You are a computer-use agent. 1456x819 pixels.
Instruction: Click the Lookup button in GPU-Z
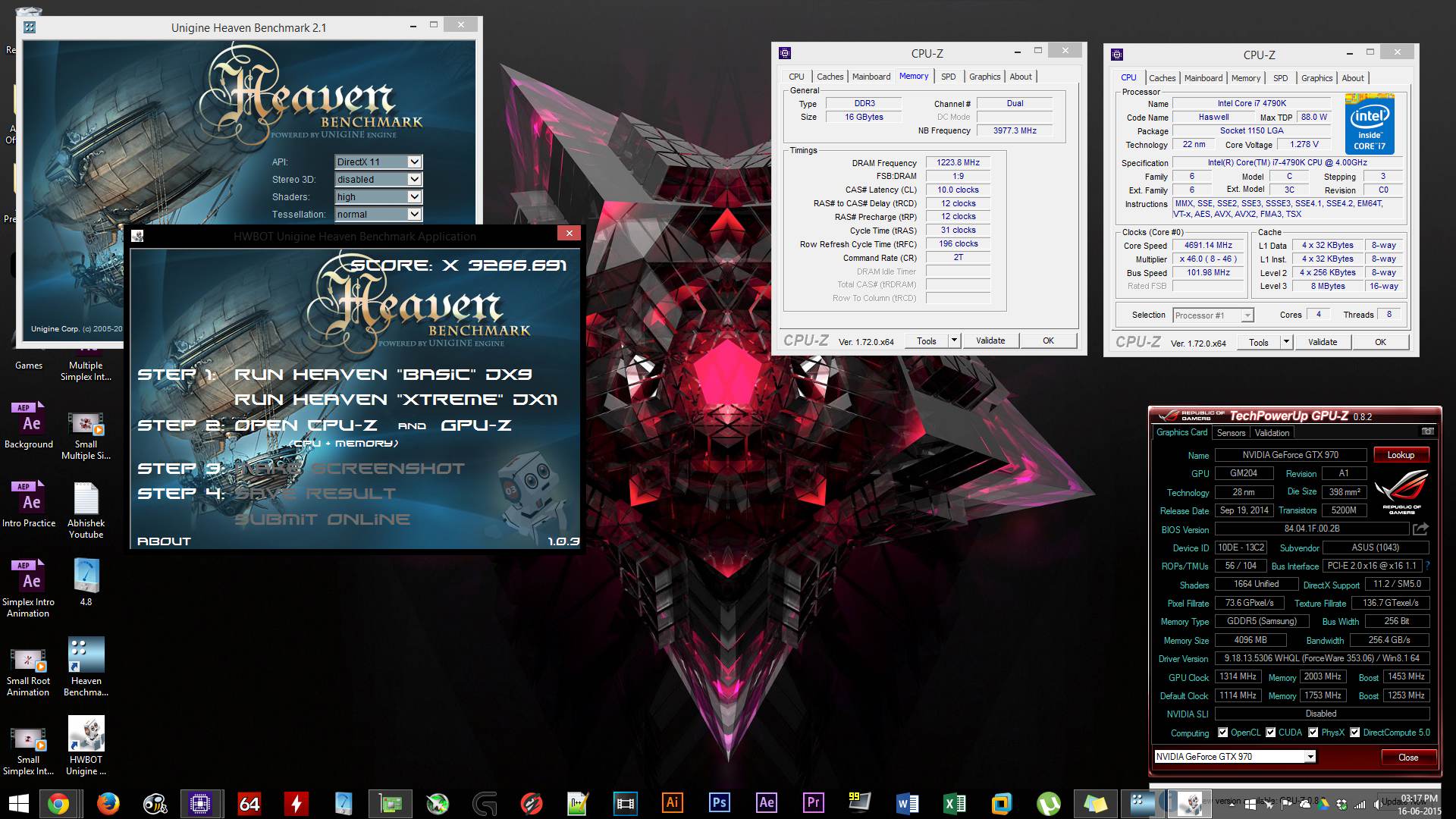coord(1401,455)
